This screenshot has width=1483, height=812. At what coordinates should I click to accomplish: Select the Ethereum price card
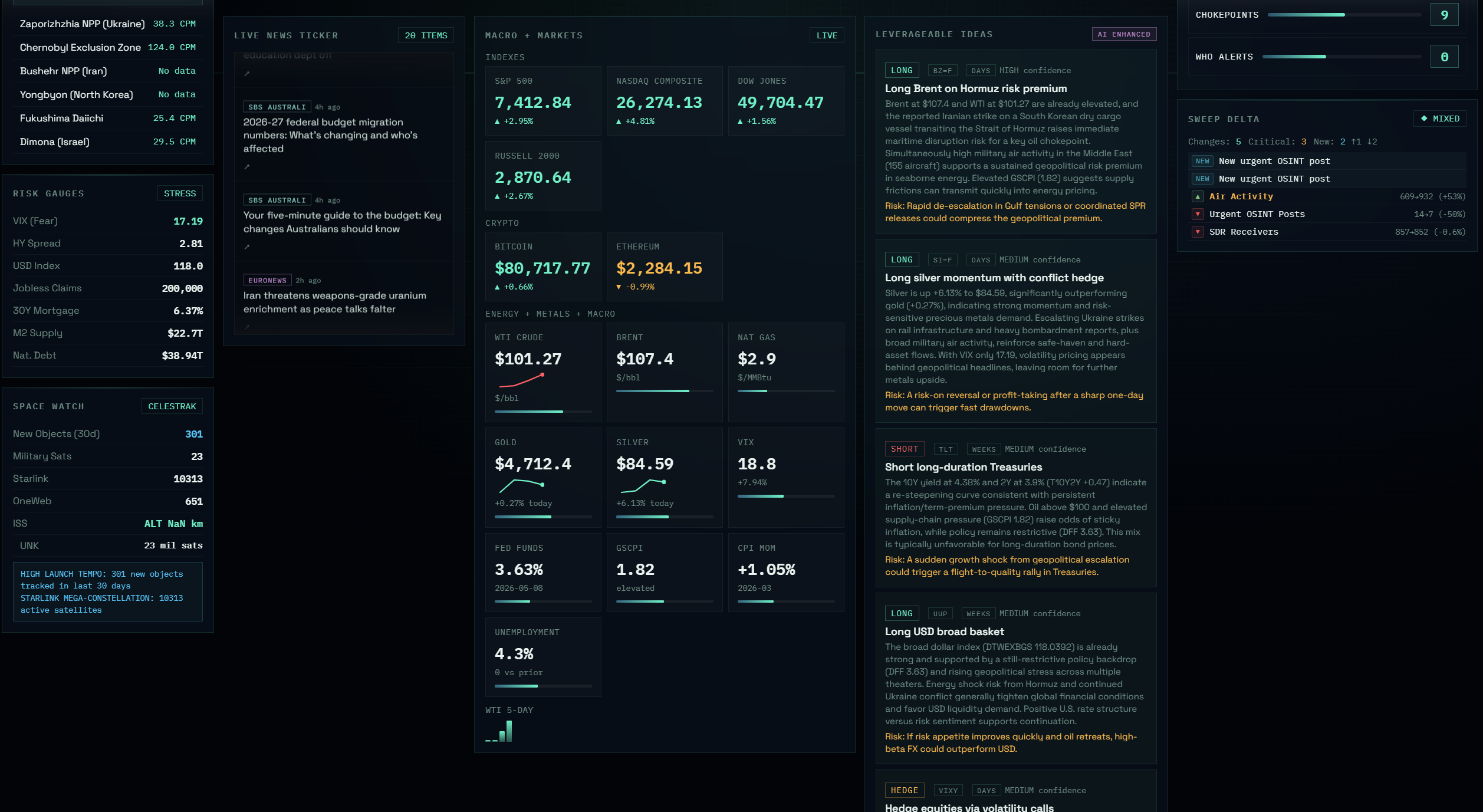point(665,267)
